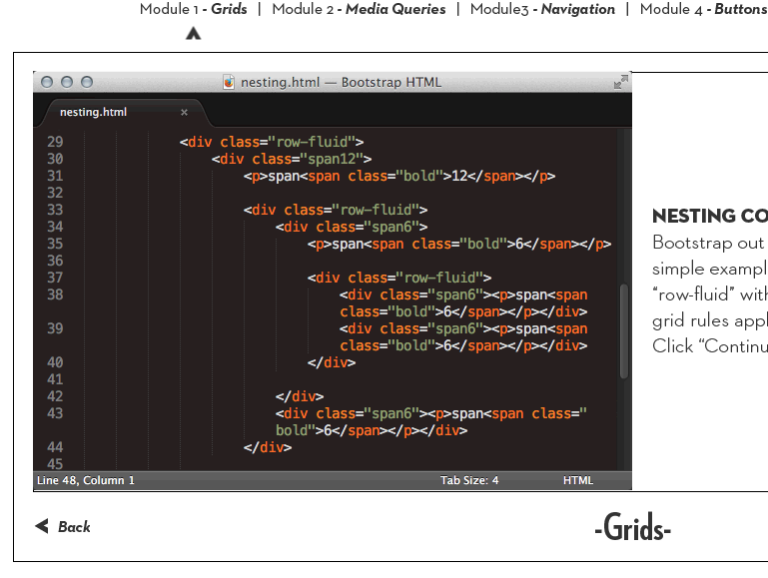This screenshot has width=768, height=578.
Task: Click 'Line 48, Column 1' status text
Action: [x=86, y=480]
